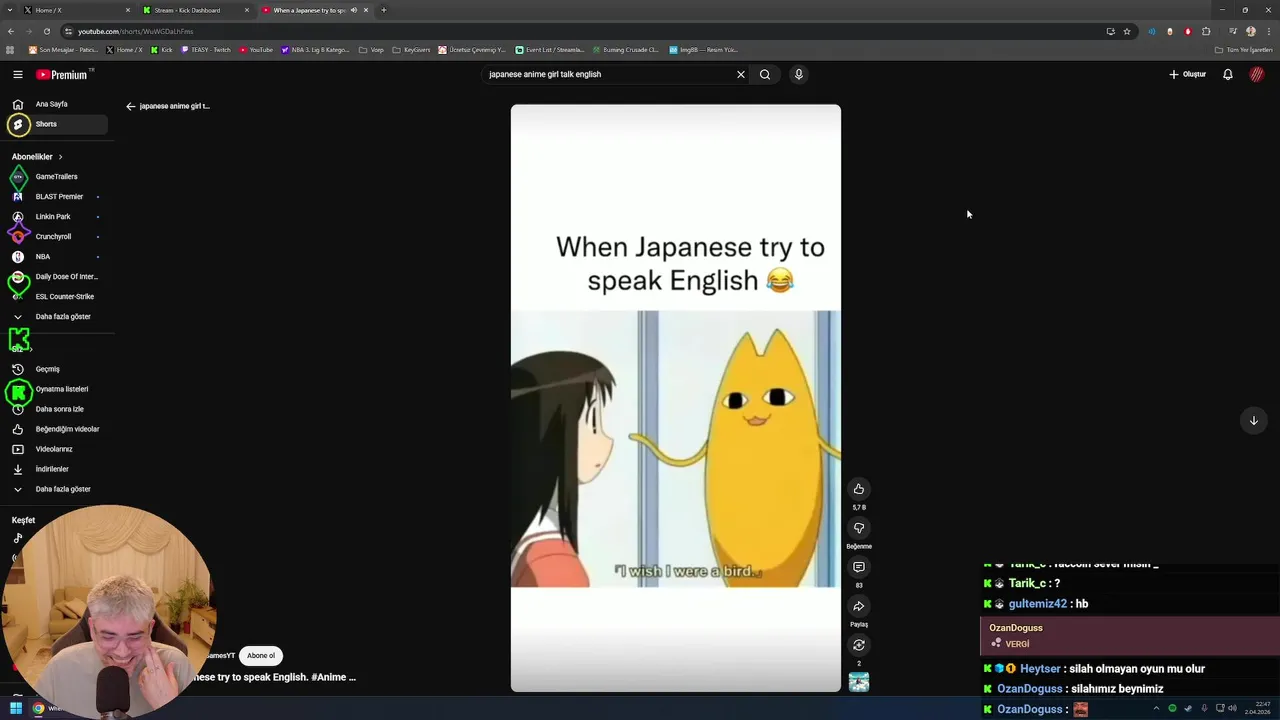Run search with the magnifier button
Screen dimensions: 1280x720
pos(765,74)
